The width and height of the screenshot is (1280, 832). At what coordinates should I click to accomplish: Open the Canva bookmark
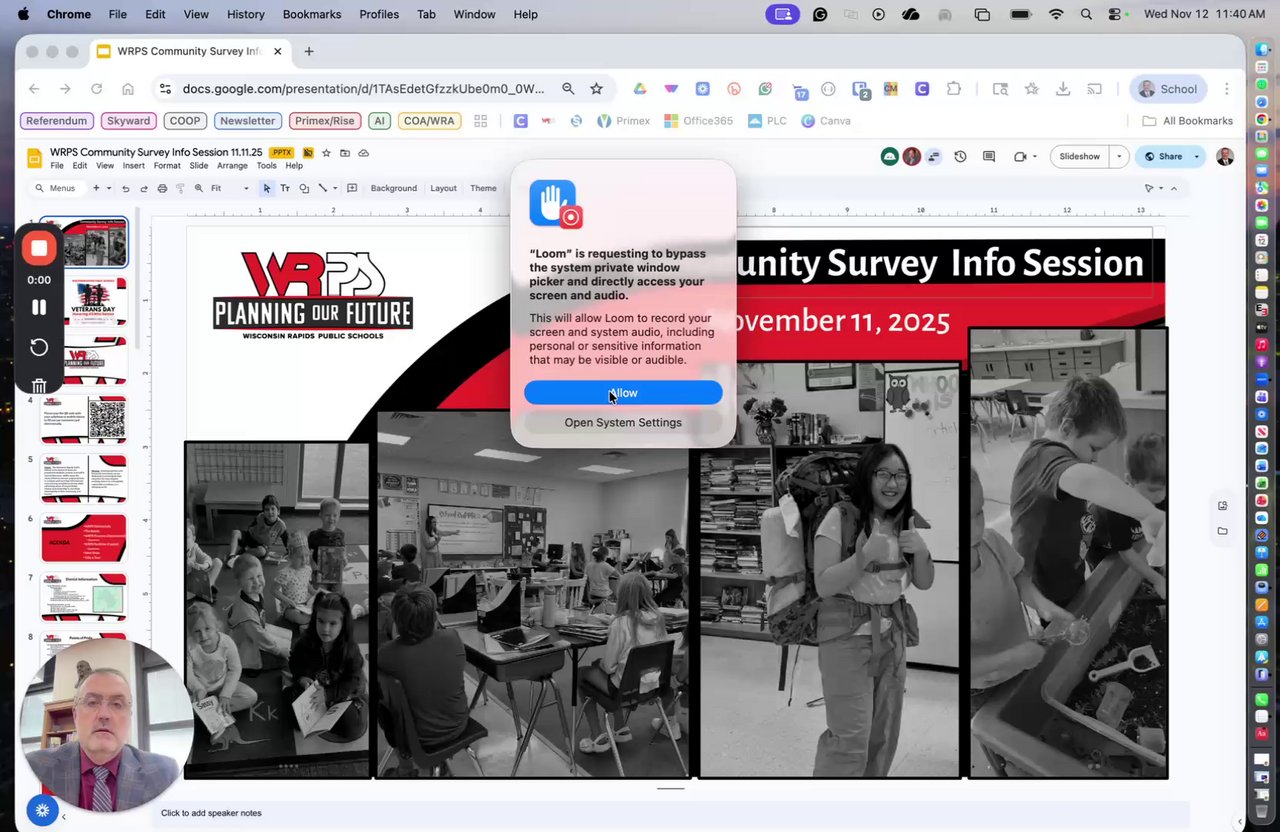[826, 121]
